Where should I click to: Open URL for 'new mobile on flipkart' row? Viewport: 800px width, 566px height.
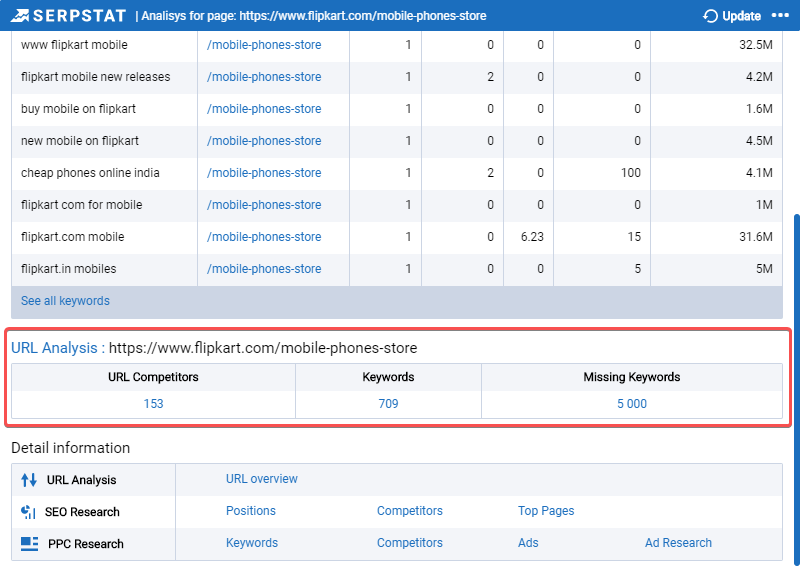pos(264,141)
